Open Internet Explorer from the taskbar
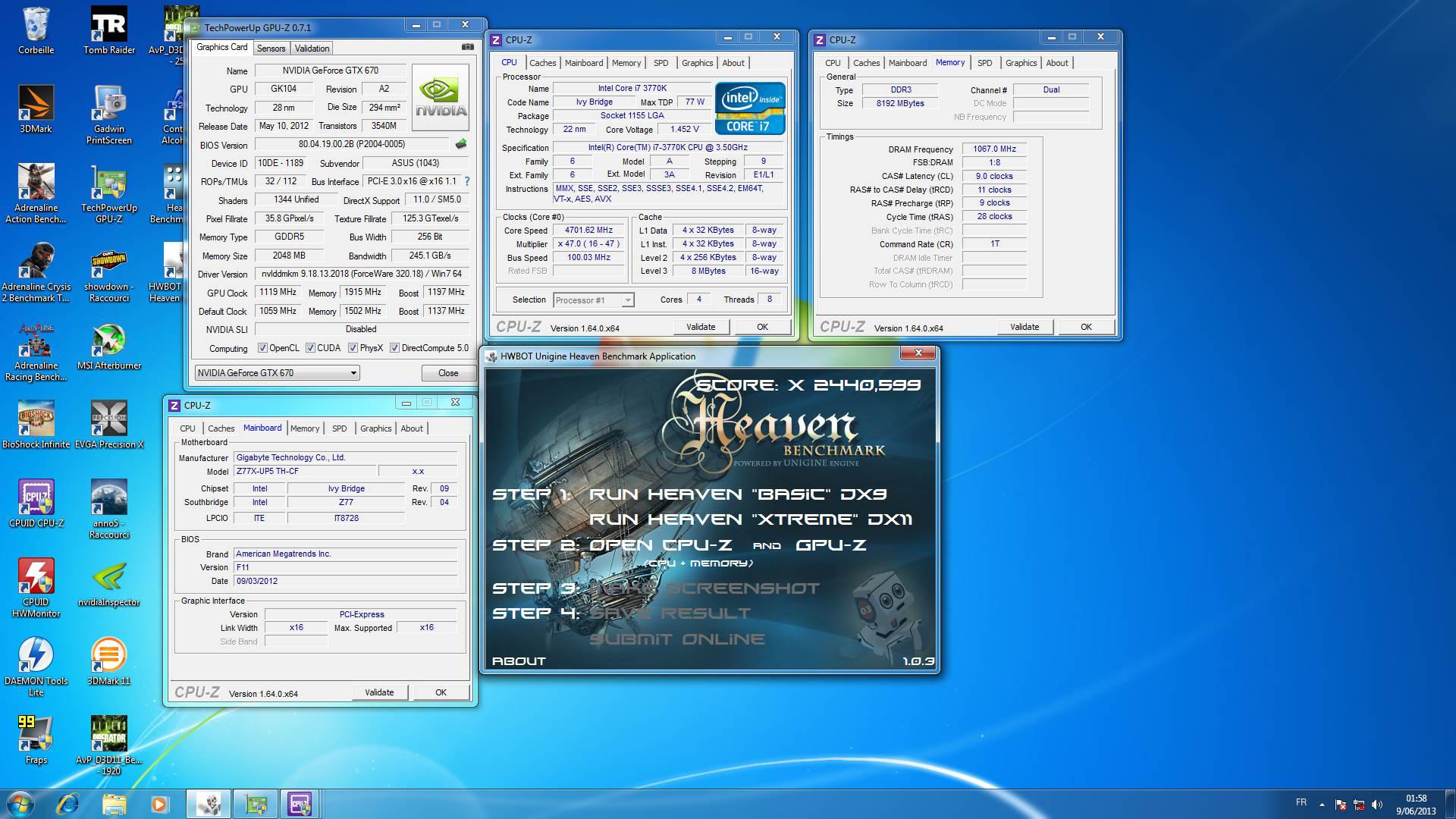The image size is (1456, 819). tap(67, 804)
